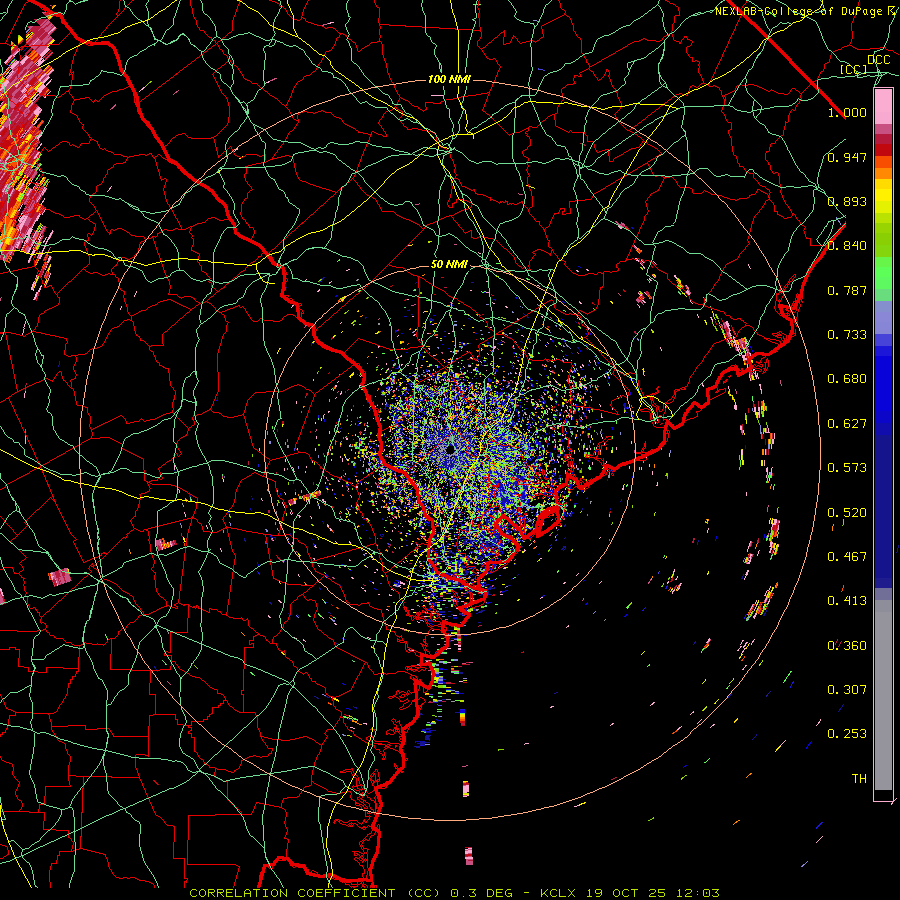Click the 50 NMI range ring label
The width and height of the screenshot is (900, 900).
(449, 265)
